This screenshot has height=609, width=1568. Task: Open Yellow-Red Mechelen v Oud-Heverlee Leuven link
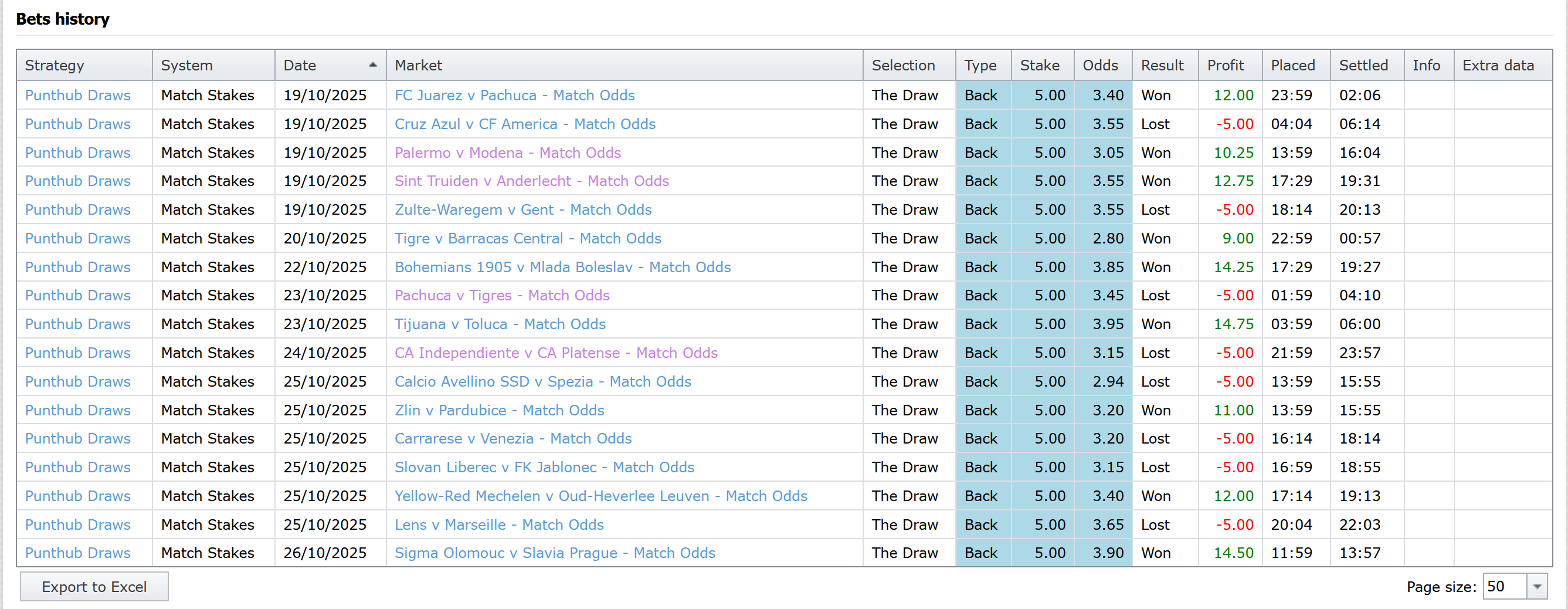pyautogui.click(x=600, y=496)
